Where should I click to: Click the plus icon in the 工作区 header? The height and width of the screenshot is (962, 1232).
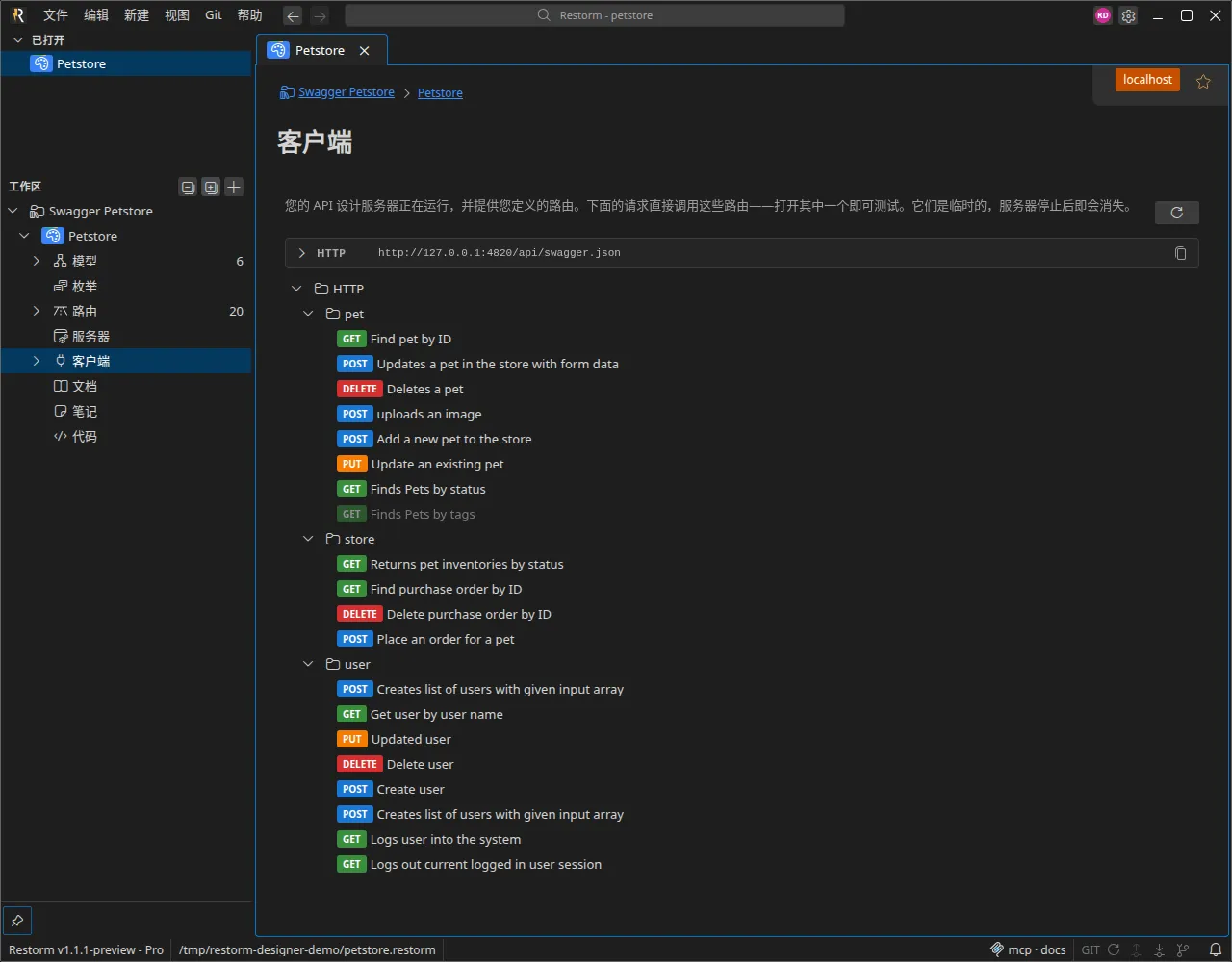pyautogui.click(x=234, y=187)
